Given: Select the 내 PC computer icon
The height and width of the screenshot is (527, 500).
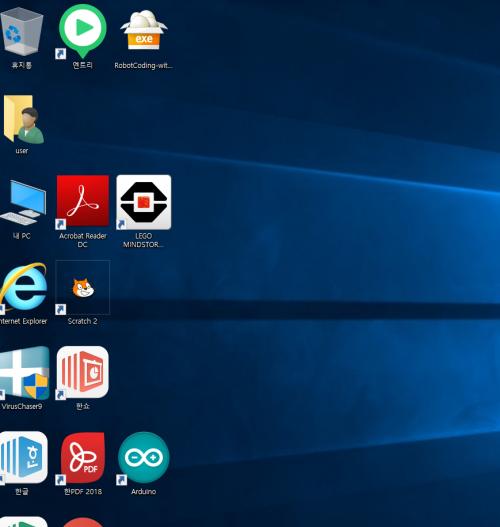Looking at the screenshot, I should (x=23, y=203).
